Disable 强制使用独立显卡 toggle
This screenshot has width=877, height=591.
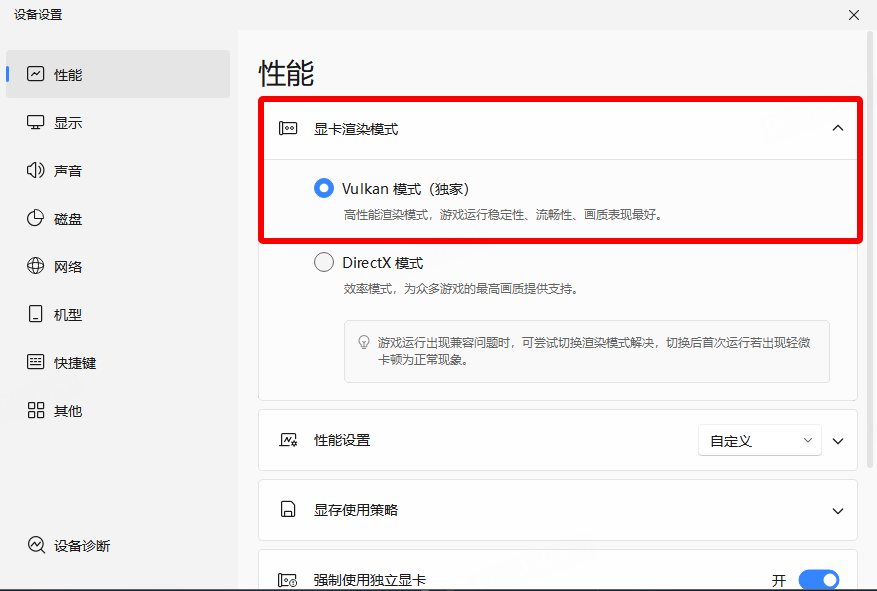(819, 580)
